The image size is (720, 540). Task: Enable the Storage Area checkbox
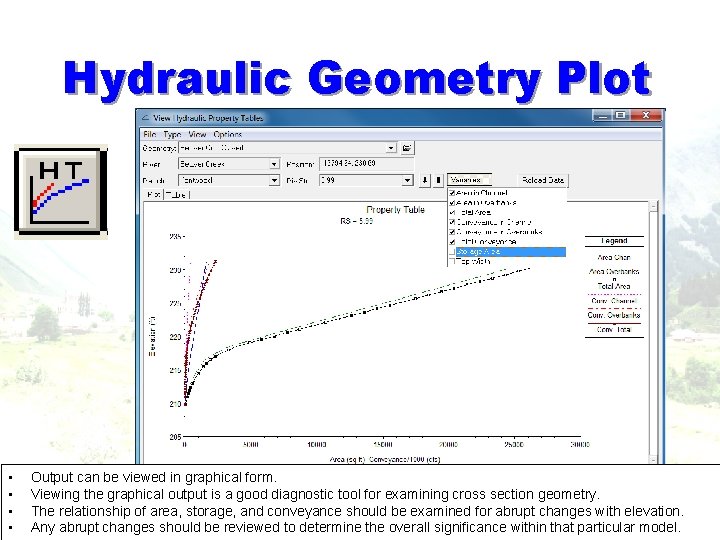[452, 252]
